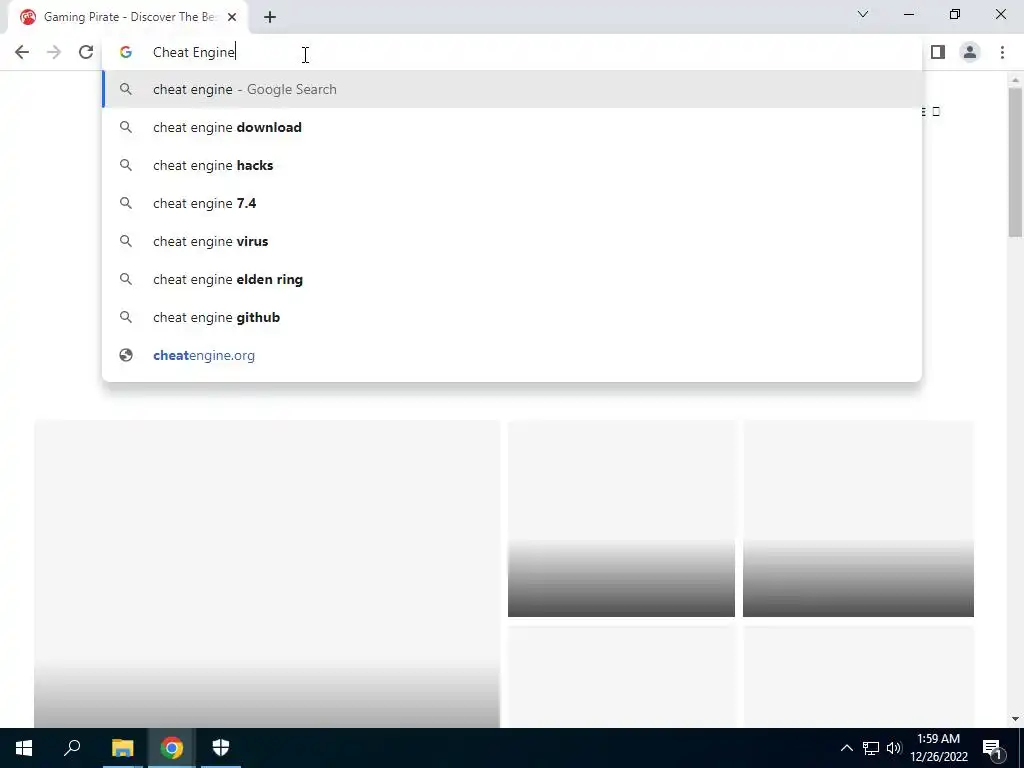Select 'cheat engine download' suggestion
The height and width of the screenshot is (768, 1024).
(512, 127)
